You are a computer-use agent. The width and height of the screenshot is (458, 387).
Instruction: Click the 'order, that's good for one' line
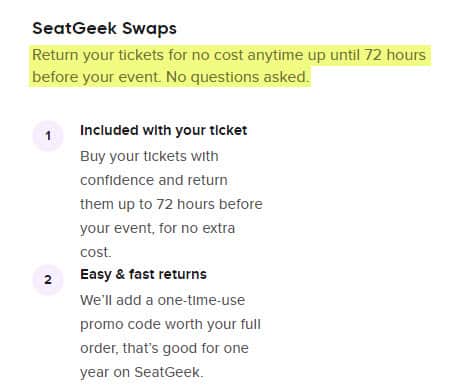pyautogui.click(x=164, y=348)
